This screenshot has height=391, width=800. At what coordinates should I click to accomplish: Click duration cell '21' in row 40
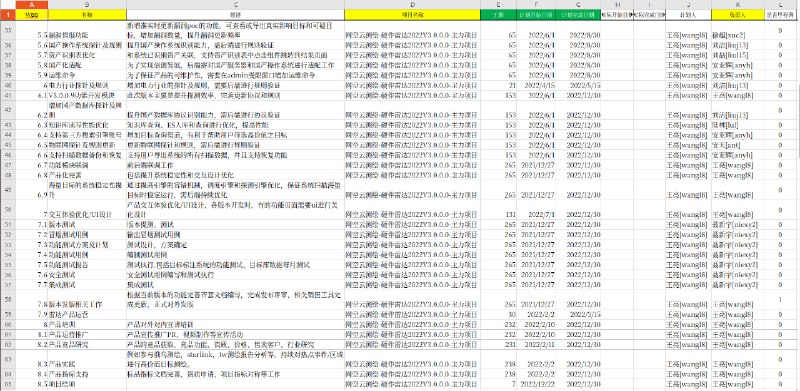[x=498, y=85]
